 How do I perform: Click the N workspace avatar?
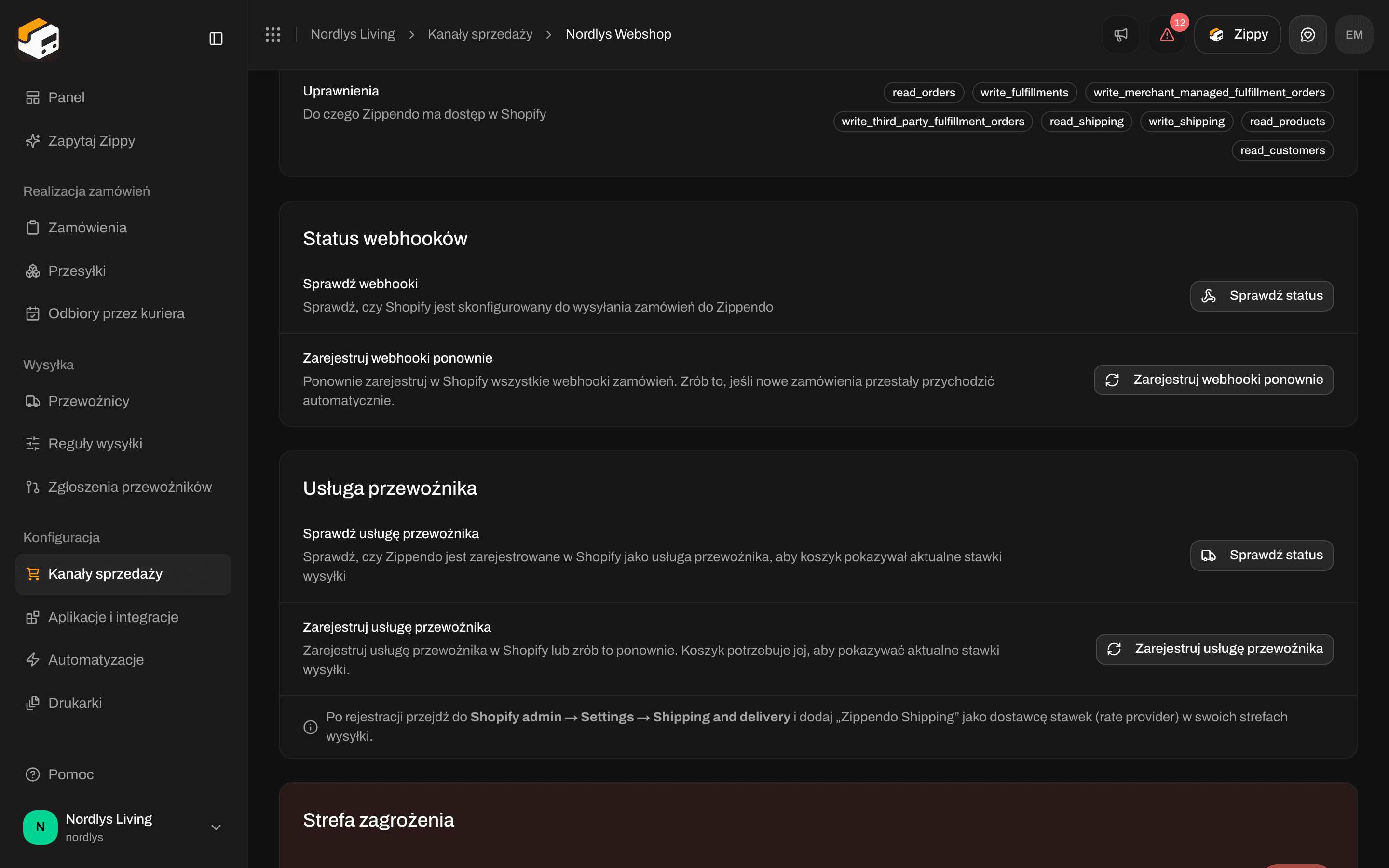[x=40, y=827]
